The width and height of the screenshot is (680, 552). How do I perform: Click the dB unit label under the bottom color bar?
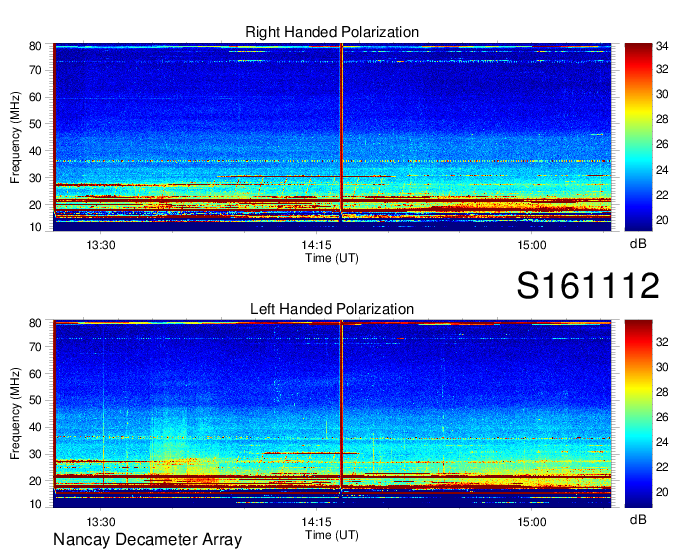point(638,519)
